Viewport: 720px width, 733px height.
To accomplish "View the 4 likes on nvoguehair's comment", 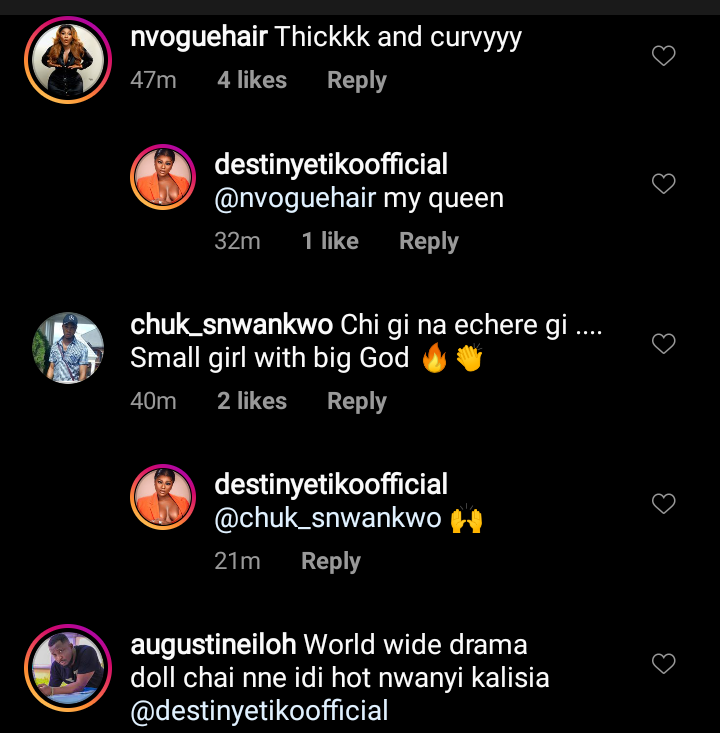I will point(252,80).
